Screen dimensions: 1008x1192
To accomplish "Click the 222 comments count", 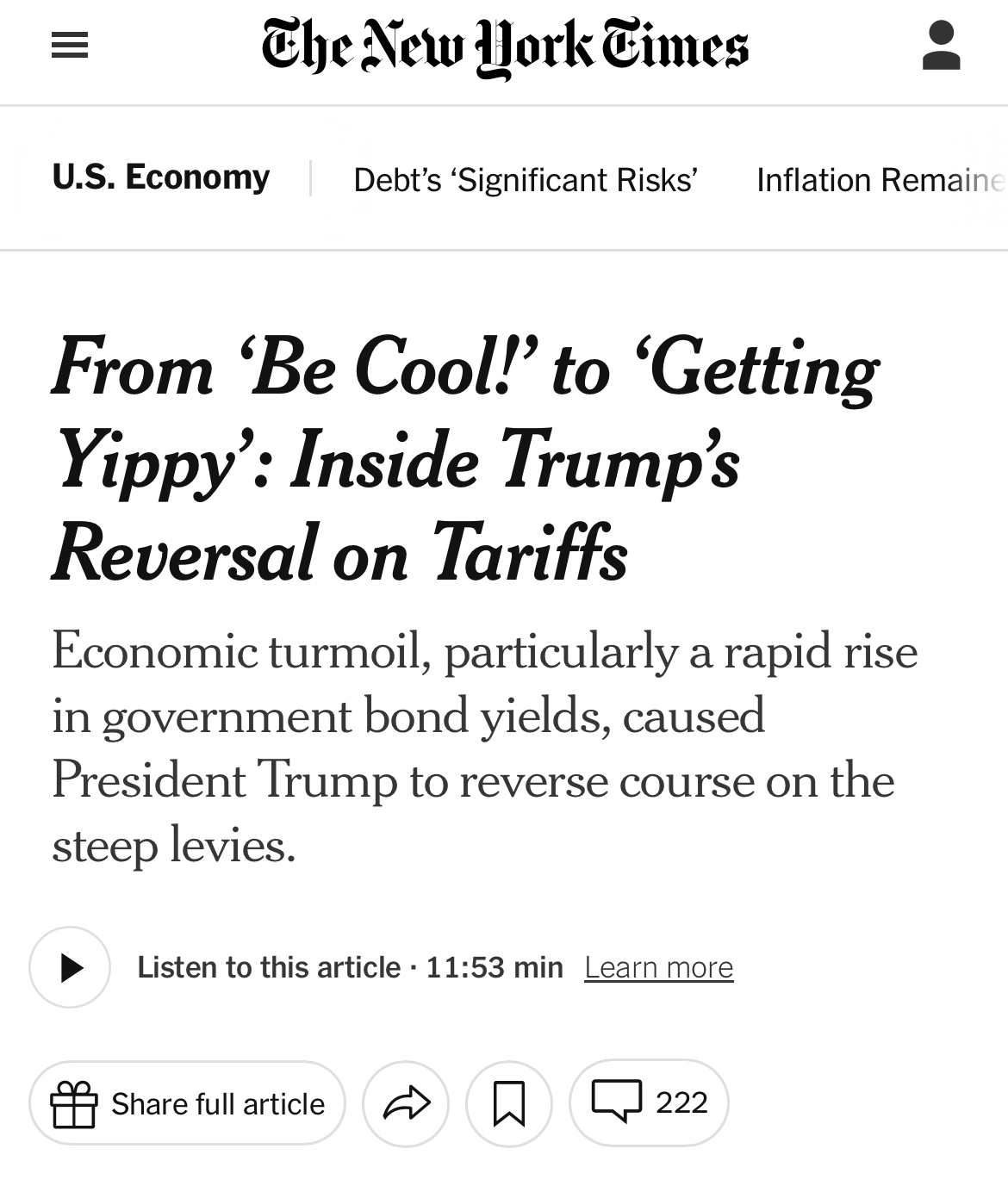I will click(x=681, y=1102).
